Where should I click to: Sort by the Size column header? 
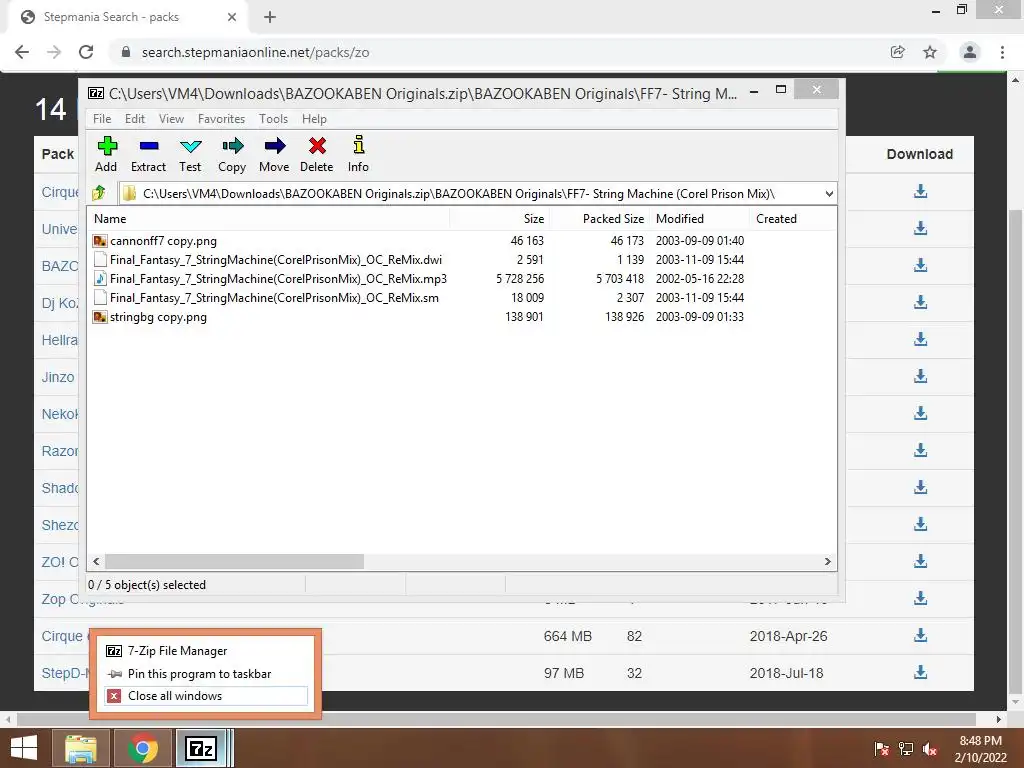[499, 219]
